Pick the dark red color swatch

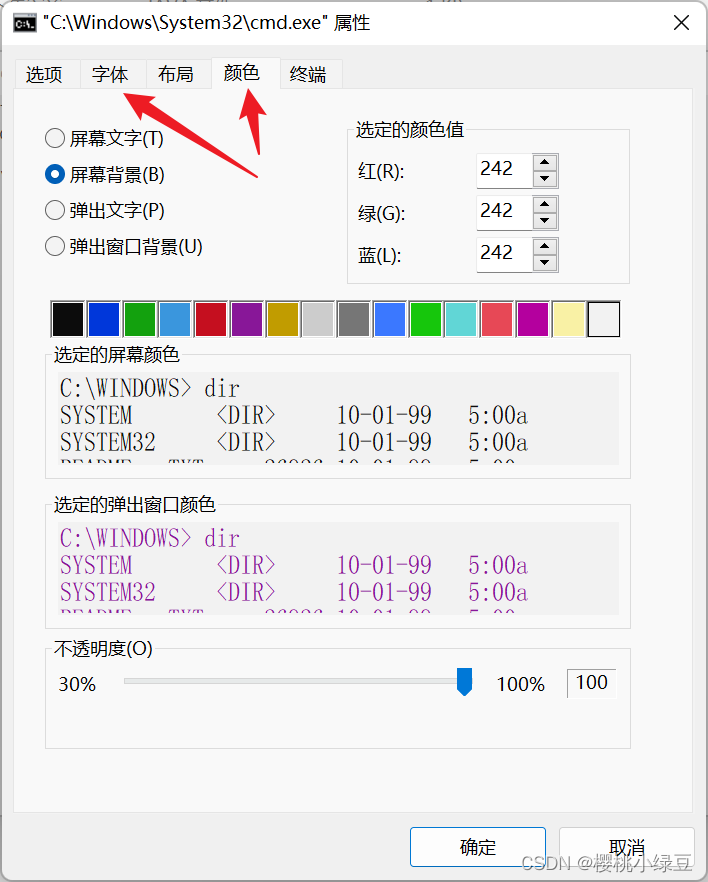[x=211, y=319]
